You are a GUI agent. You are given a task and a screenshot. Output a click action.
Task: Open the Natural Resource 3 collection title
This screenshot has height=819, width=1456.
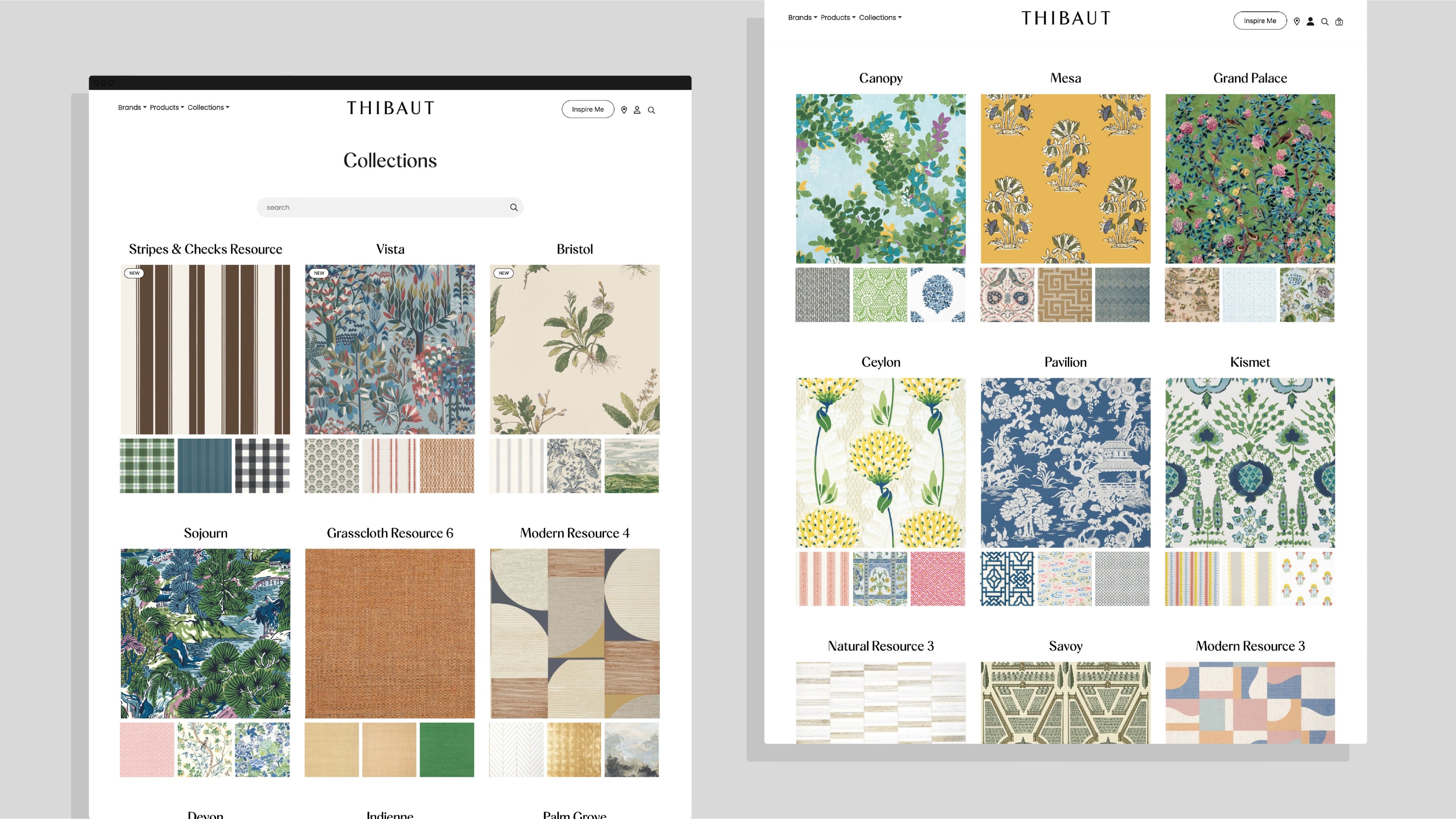click(880, 646)
